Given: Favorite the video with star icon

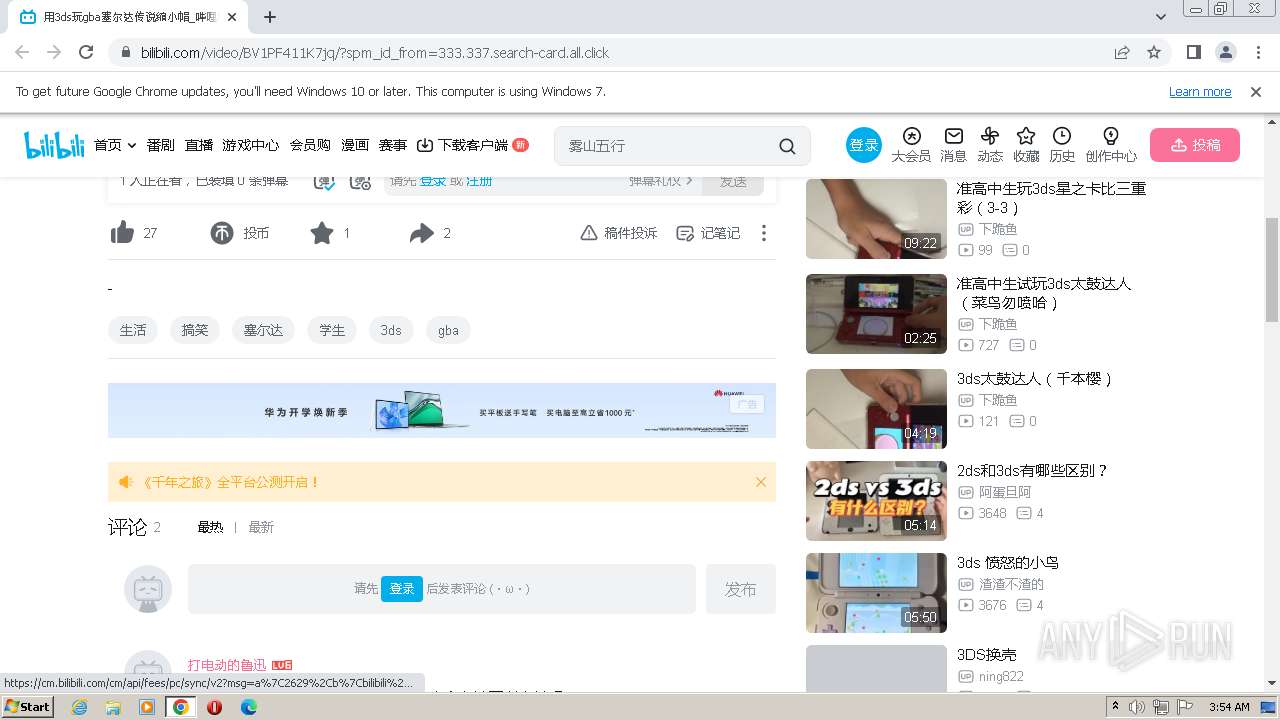Looking at the screenshot, I should tap(322, 233).
